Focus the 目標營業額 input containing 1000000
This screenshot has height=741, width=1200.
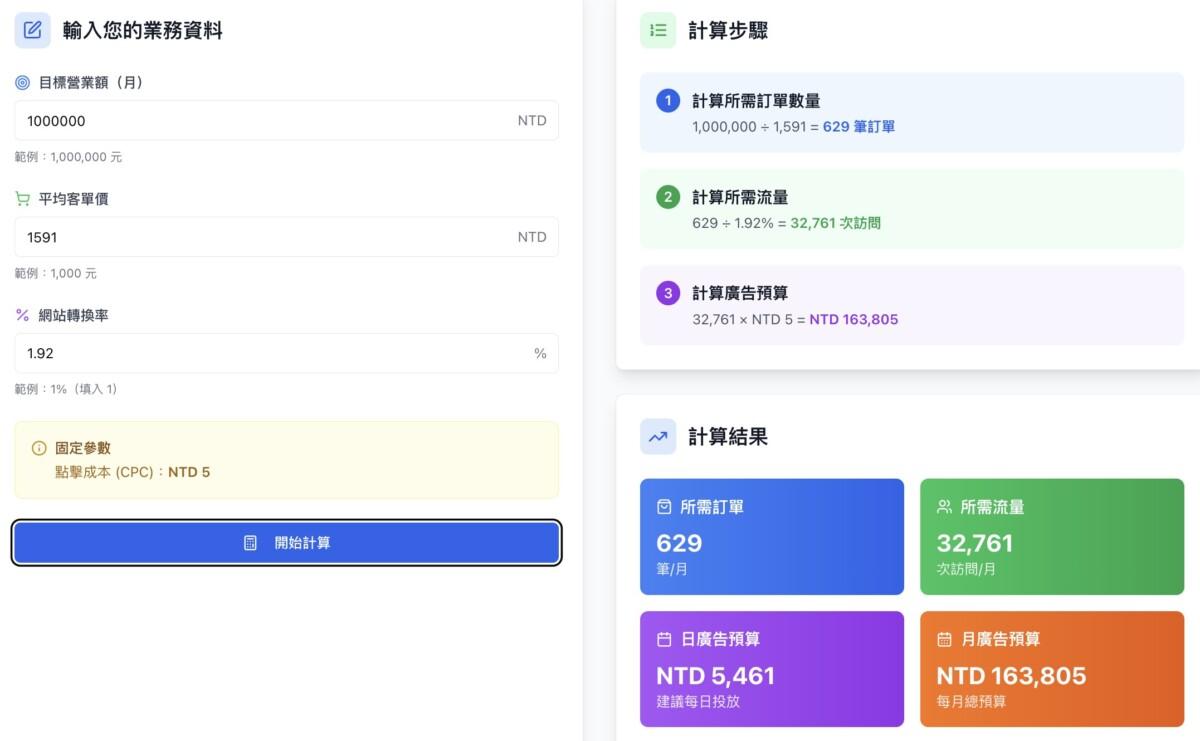(286, 120)
